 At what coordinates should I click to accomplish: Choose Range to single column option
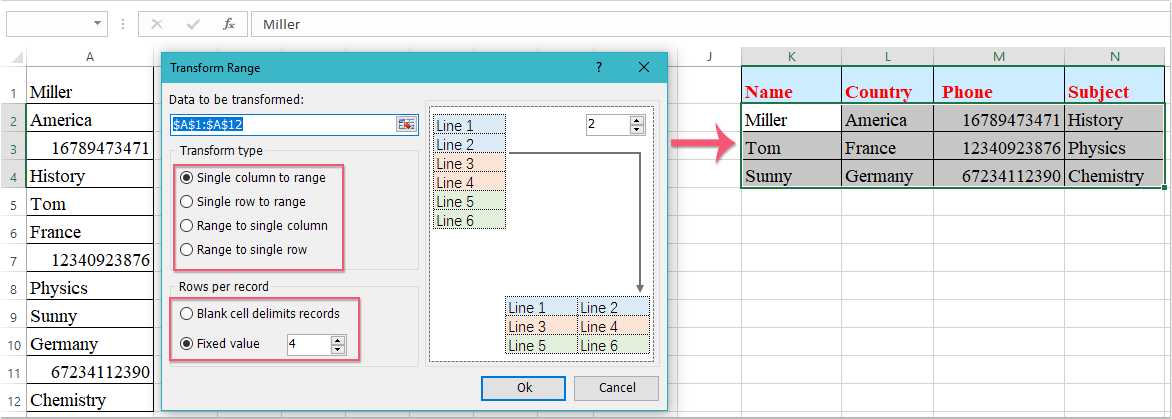[x=187, y=225]
